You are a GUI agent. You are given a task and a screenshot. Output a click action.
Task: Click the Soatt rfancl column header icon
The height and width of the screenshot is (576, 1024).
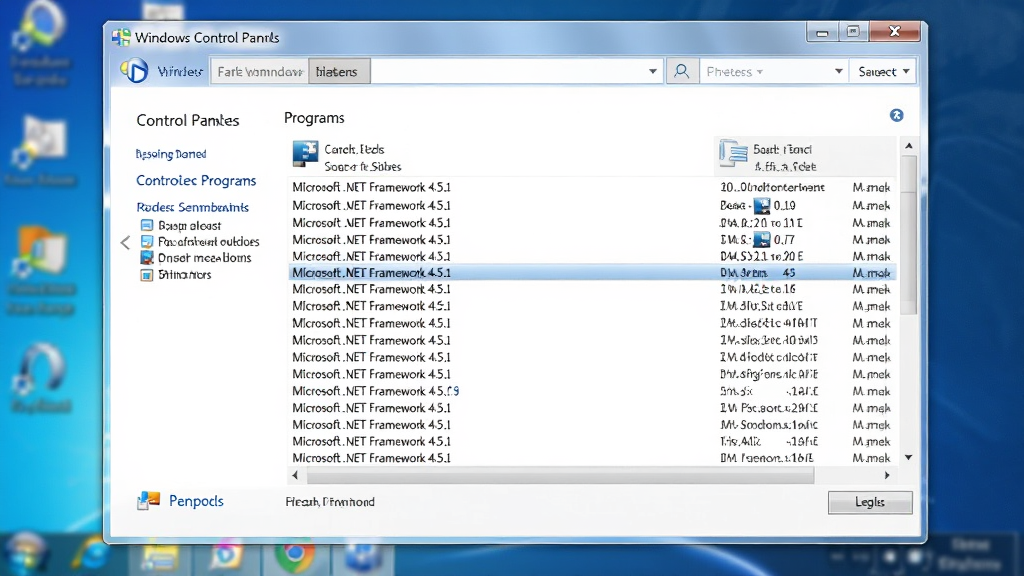point(733,154)
